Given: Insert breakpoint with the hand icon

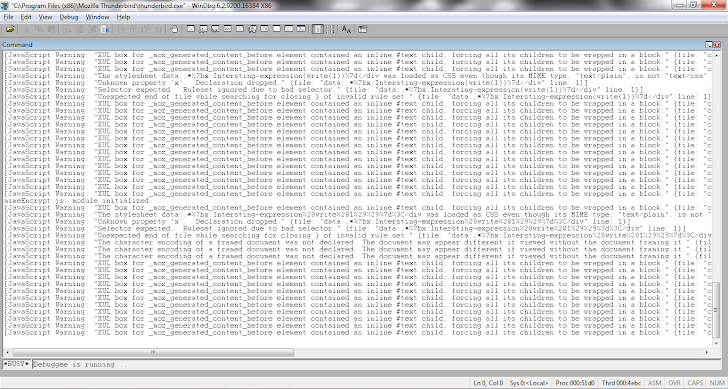Looking at the screenshot, I should pos(174,29).
